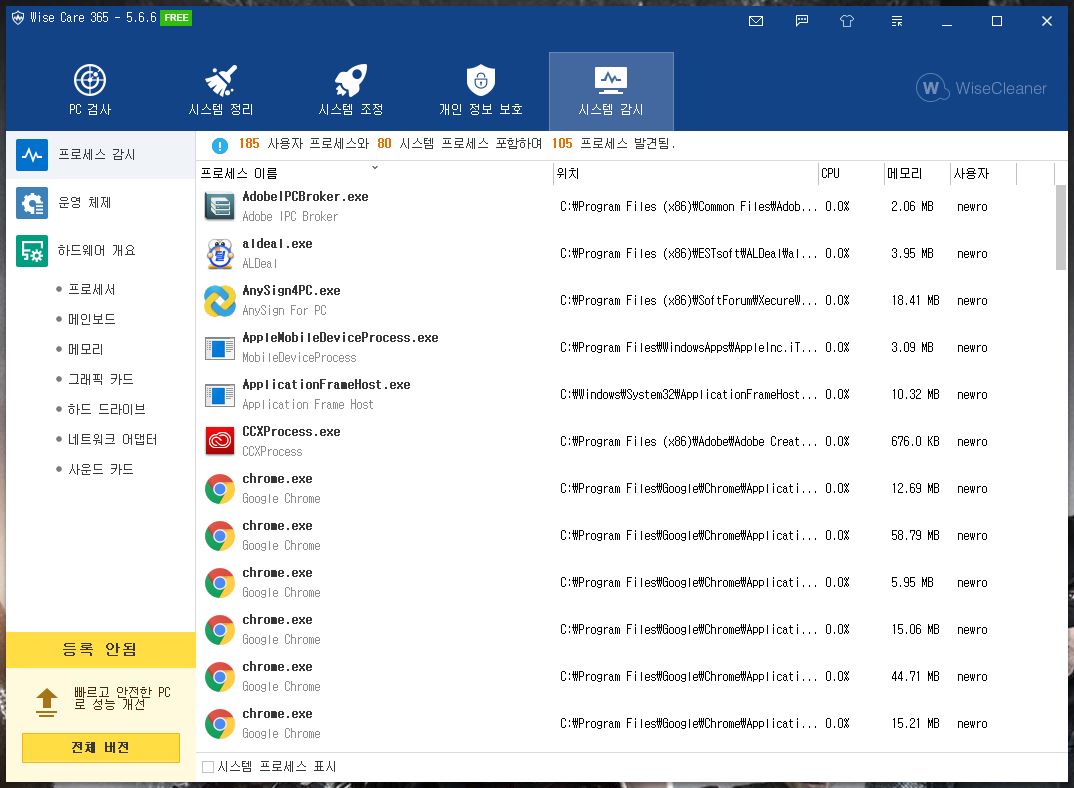The height and width of the screenshot is (788, 1074).
Task: Open the PC 검사 checkup tab
Action: (90, 90)
